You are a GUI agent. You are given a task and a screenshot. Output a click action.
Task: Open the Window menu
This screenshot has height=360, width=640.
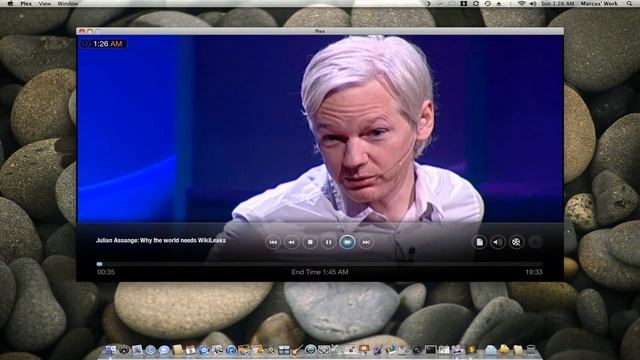pyautogui.click(x=68, y=3)
